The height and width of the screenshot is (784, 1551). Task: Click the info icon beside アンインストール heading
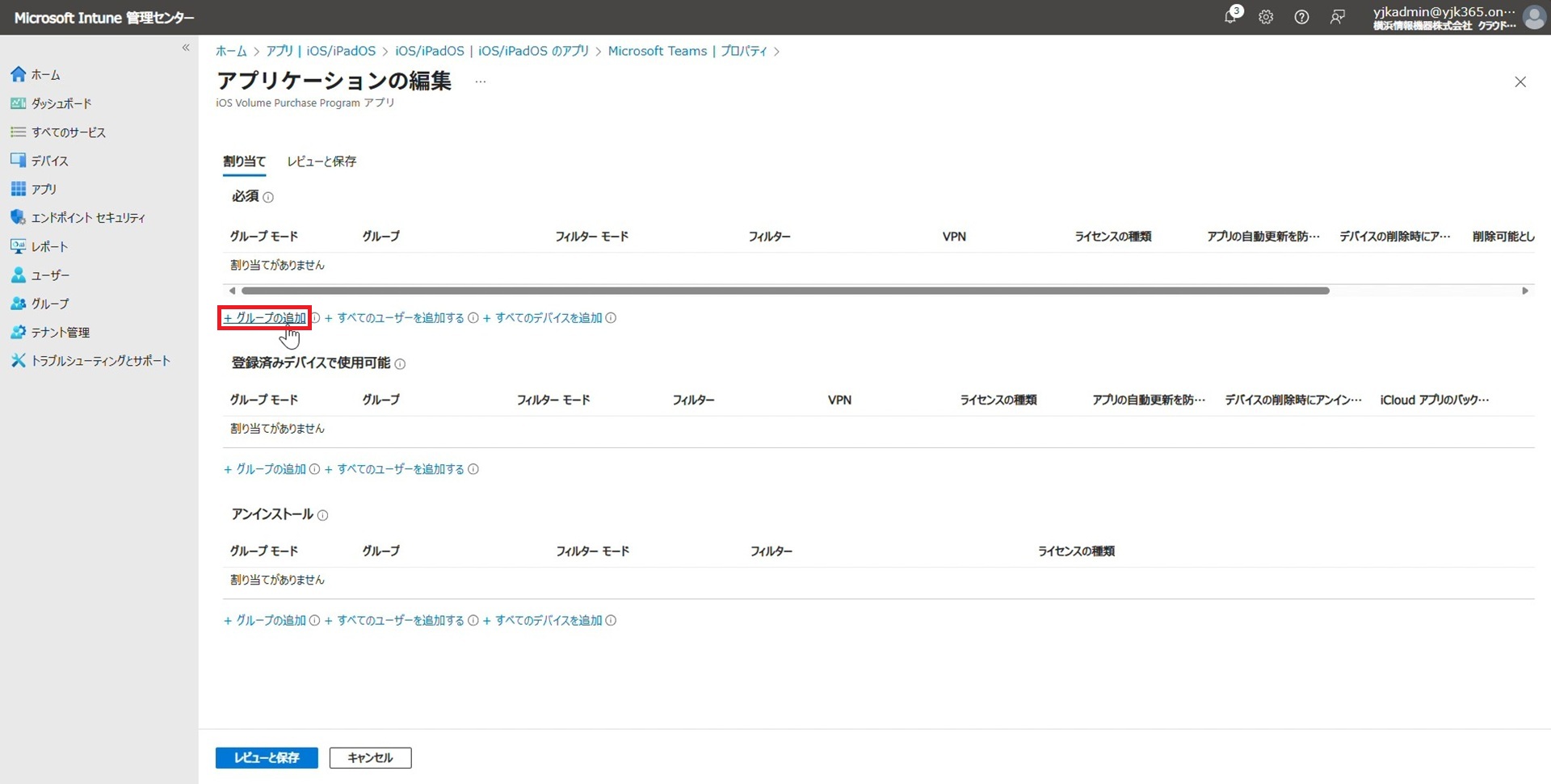click(322, 515)
